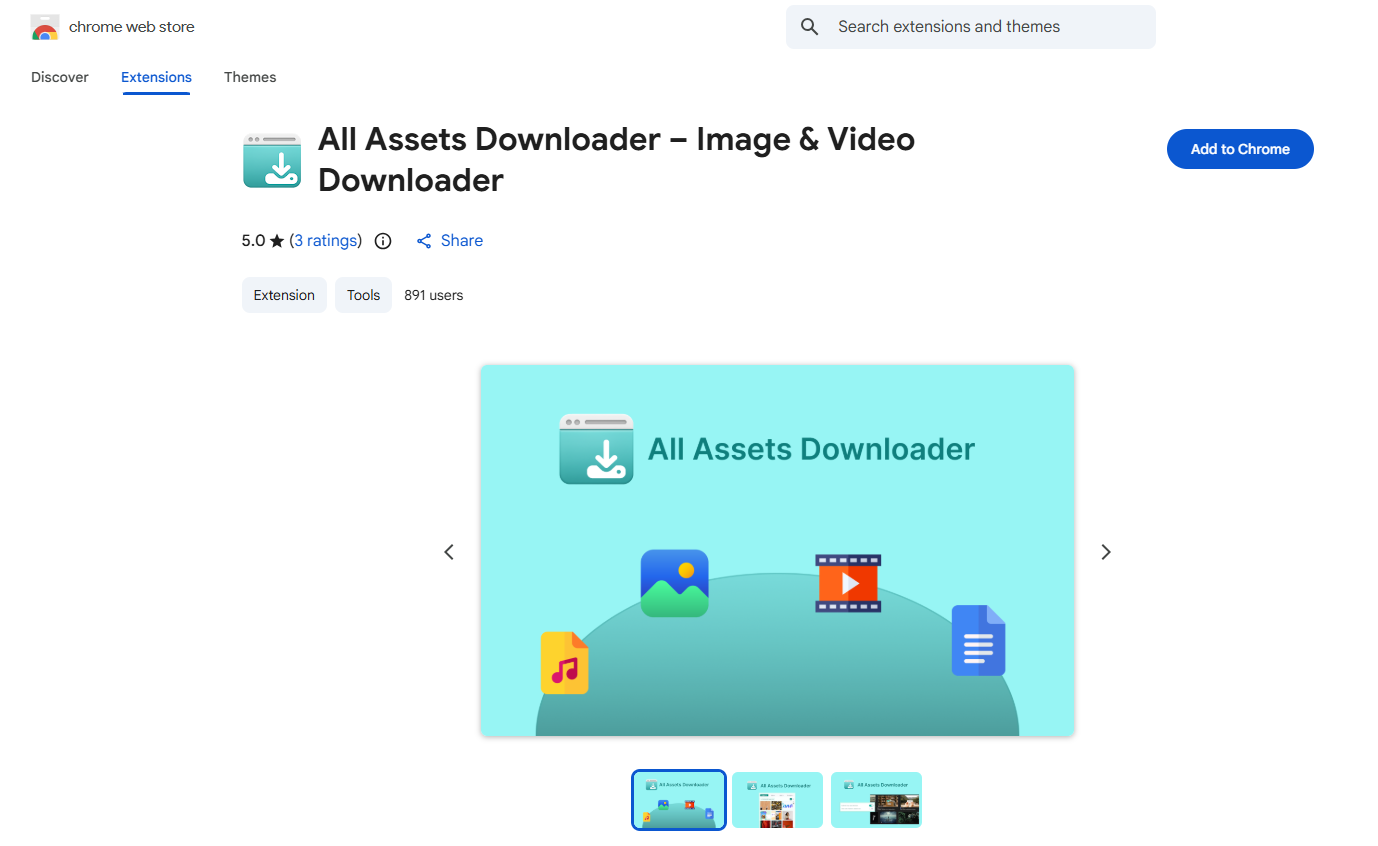1378x846 pixels.
Task: Click the Share link
Action: tap(462, 241)
